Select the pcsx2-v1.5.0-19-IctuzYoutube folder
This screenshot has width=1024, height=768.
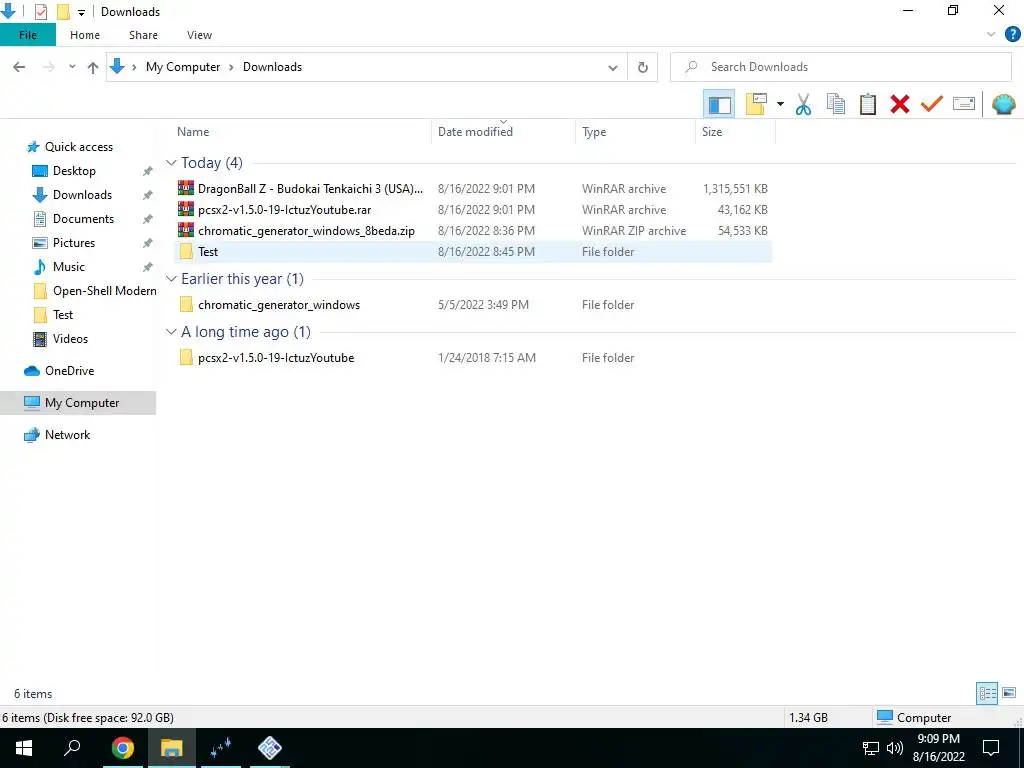tap(473, 358)
